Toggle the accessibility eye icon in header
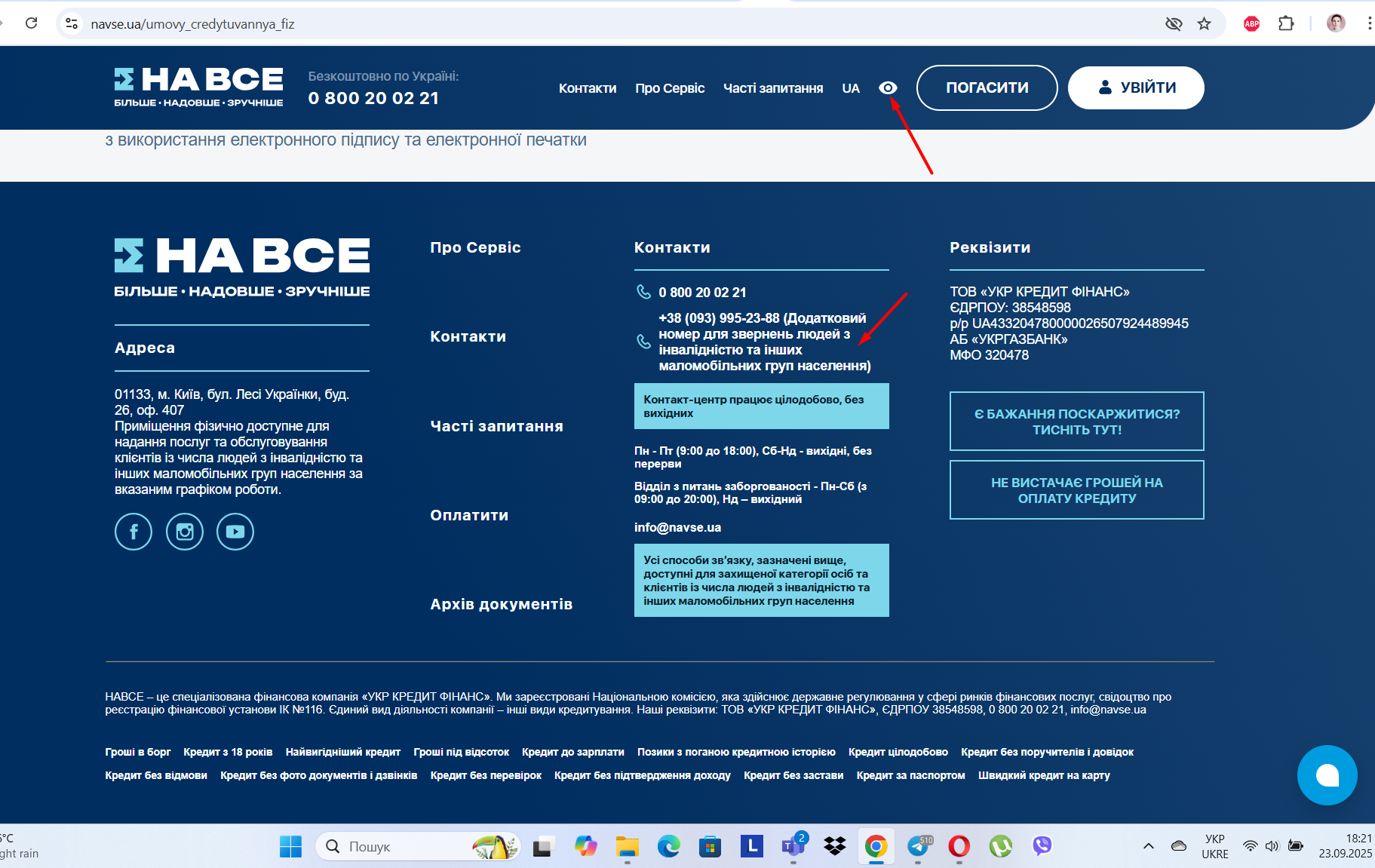The image size is (1375, 868). [x=888, y=88]
